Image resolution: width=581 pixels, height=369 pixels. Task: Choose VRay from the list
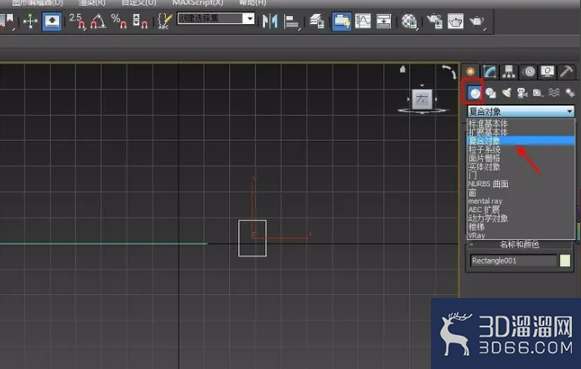point(521,235)
